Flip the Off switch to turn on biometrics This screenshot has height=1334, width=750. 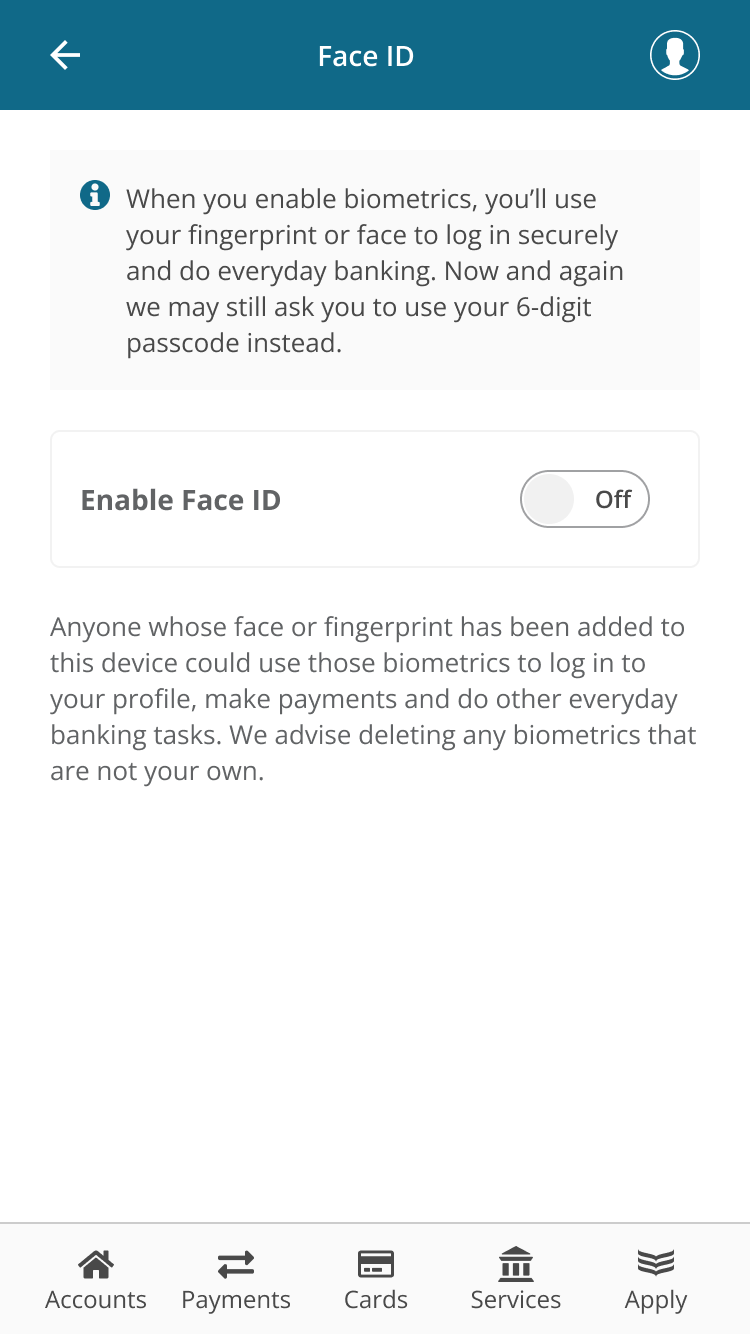tap(584, 498)
